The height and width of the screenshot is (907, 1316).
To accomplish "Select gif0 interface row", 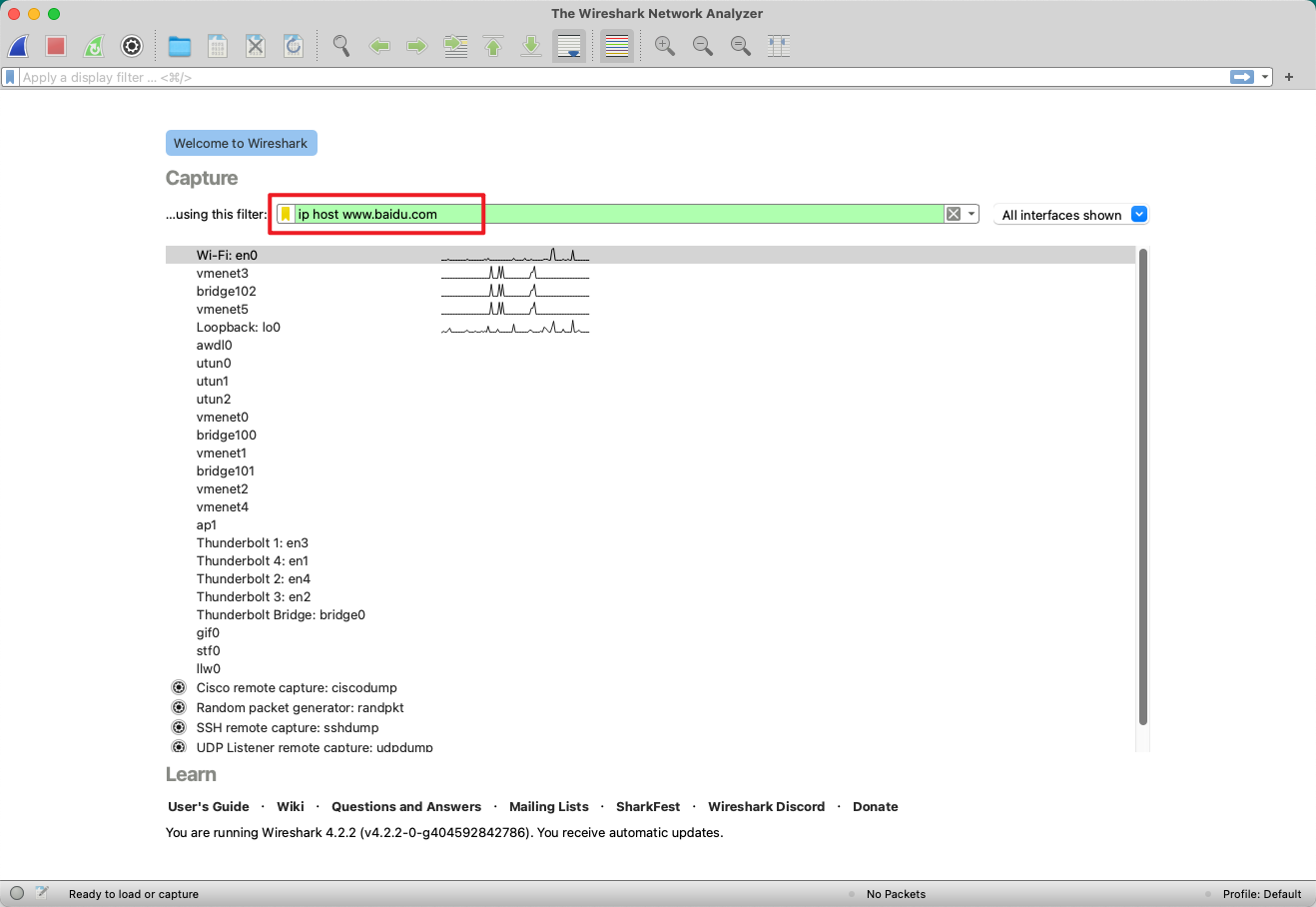I will pos(650,632).
